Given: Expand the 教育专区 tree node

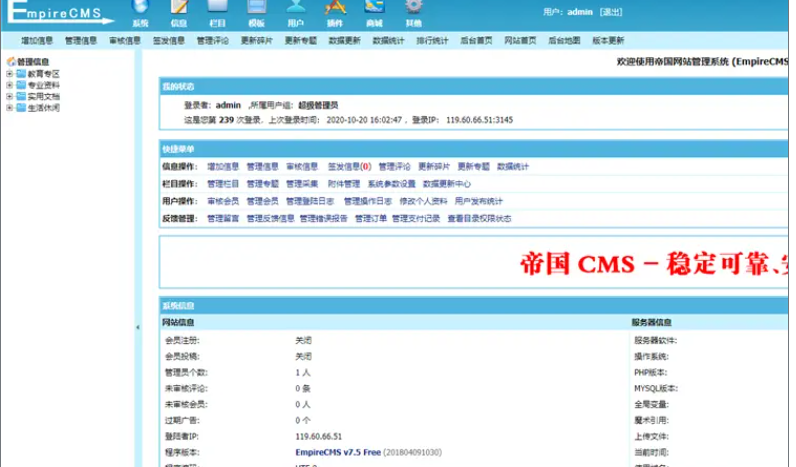Looking at the screenshot, I should (x=9, y=74).
